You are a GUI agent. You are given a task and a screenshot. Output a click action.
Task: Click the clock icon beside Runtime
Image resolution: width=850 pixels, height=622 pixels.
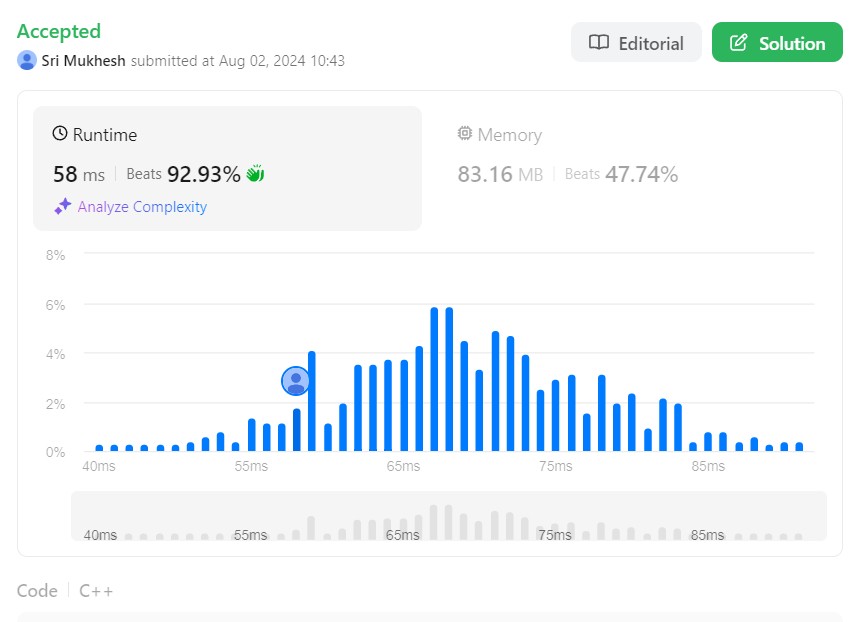(x=60, y=134)
